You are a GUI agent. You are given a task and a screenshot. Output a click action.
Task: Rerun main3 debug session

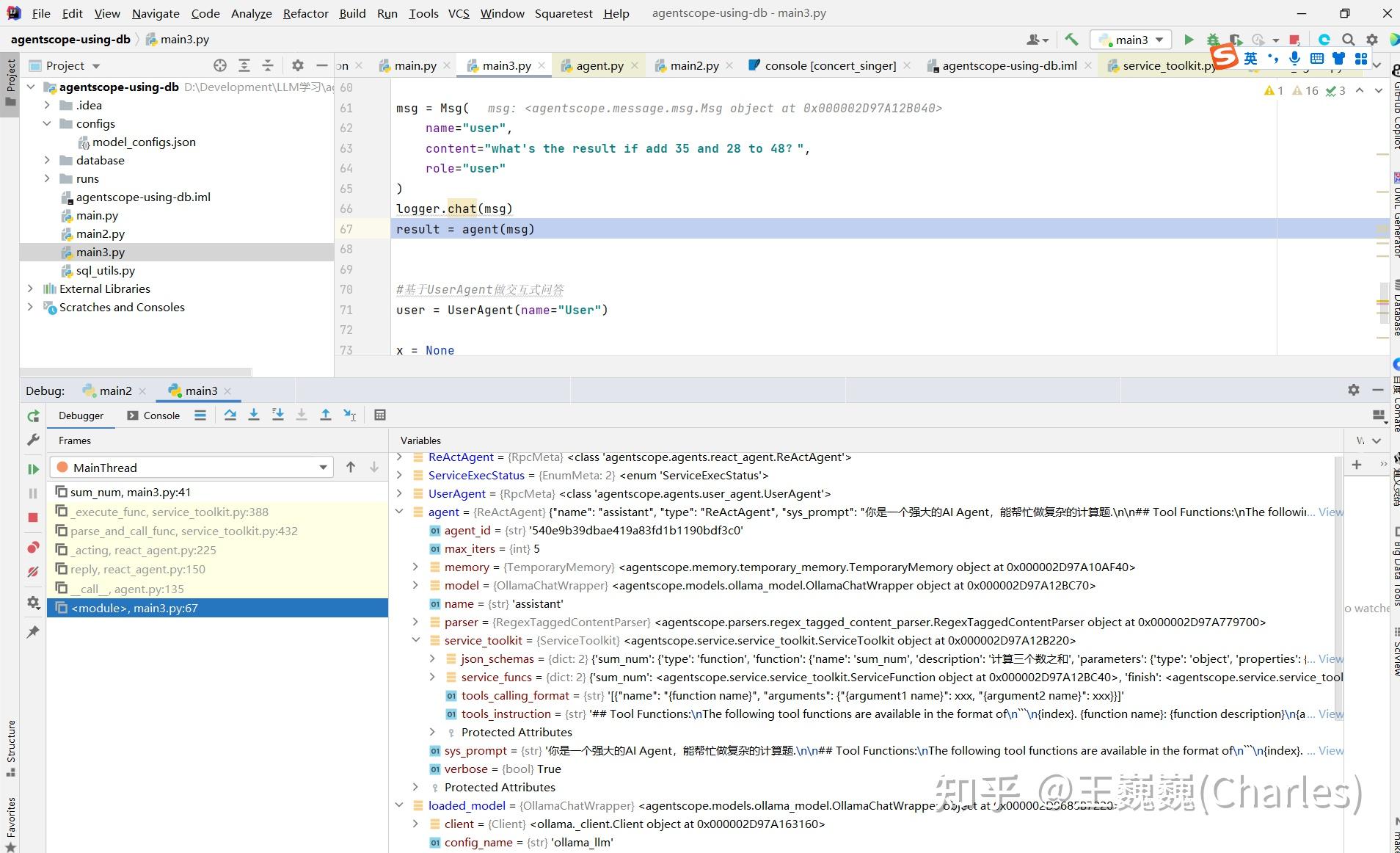pyautogui.click(x=33, y=416)
